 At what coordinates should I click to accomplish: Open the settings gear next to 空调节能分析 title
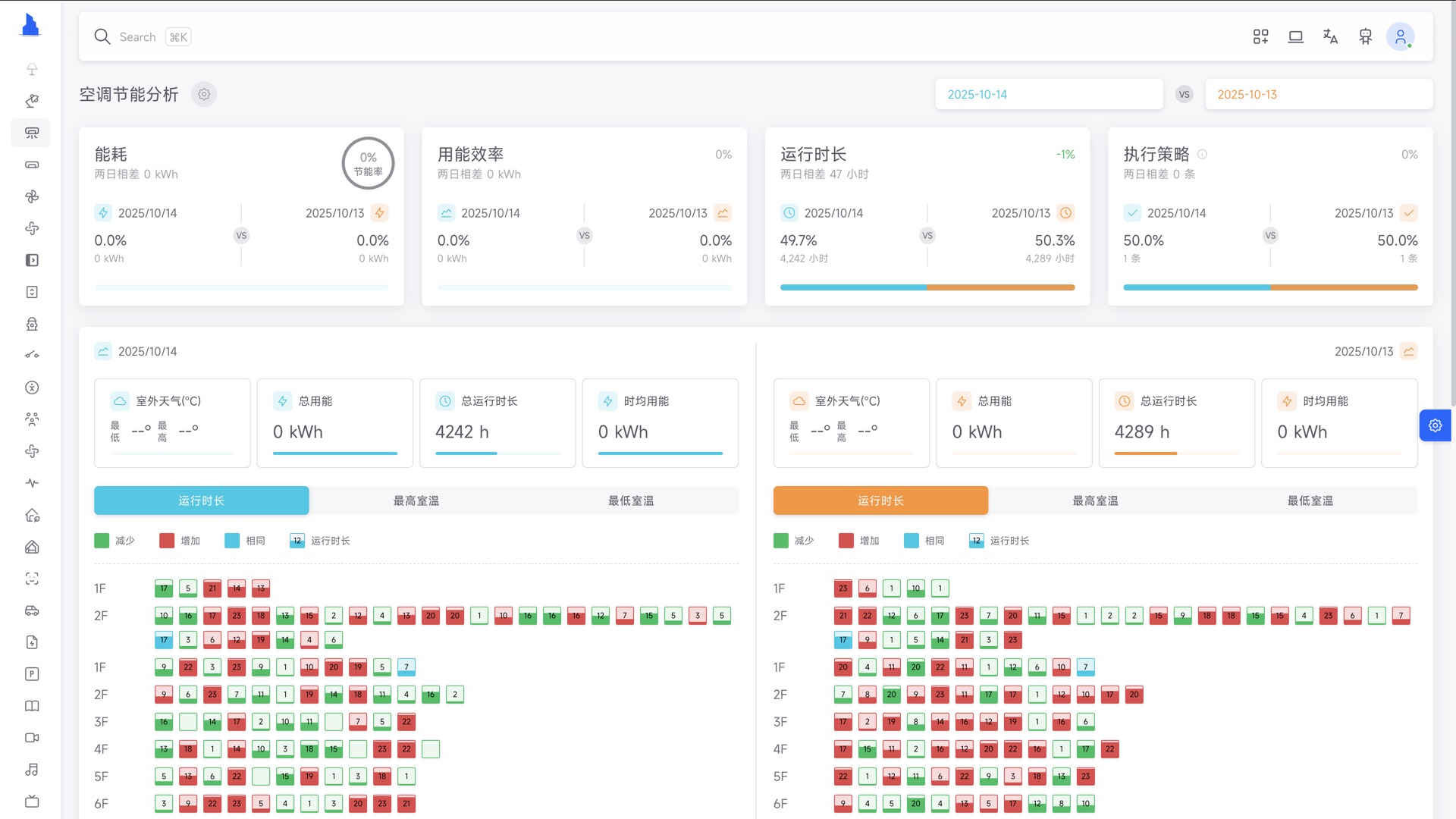pos(203,94)
